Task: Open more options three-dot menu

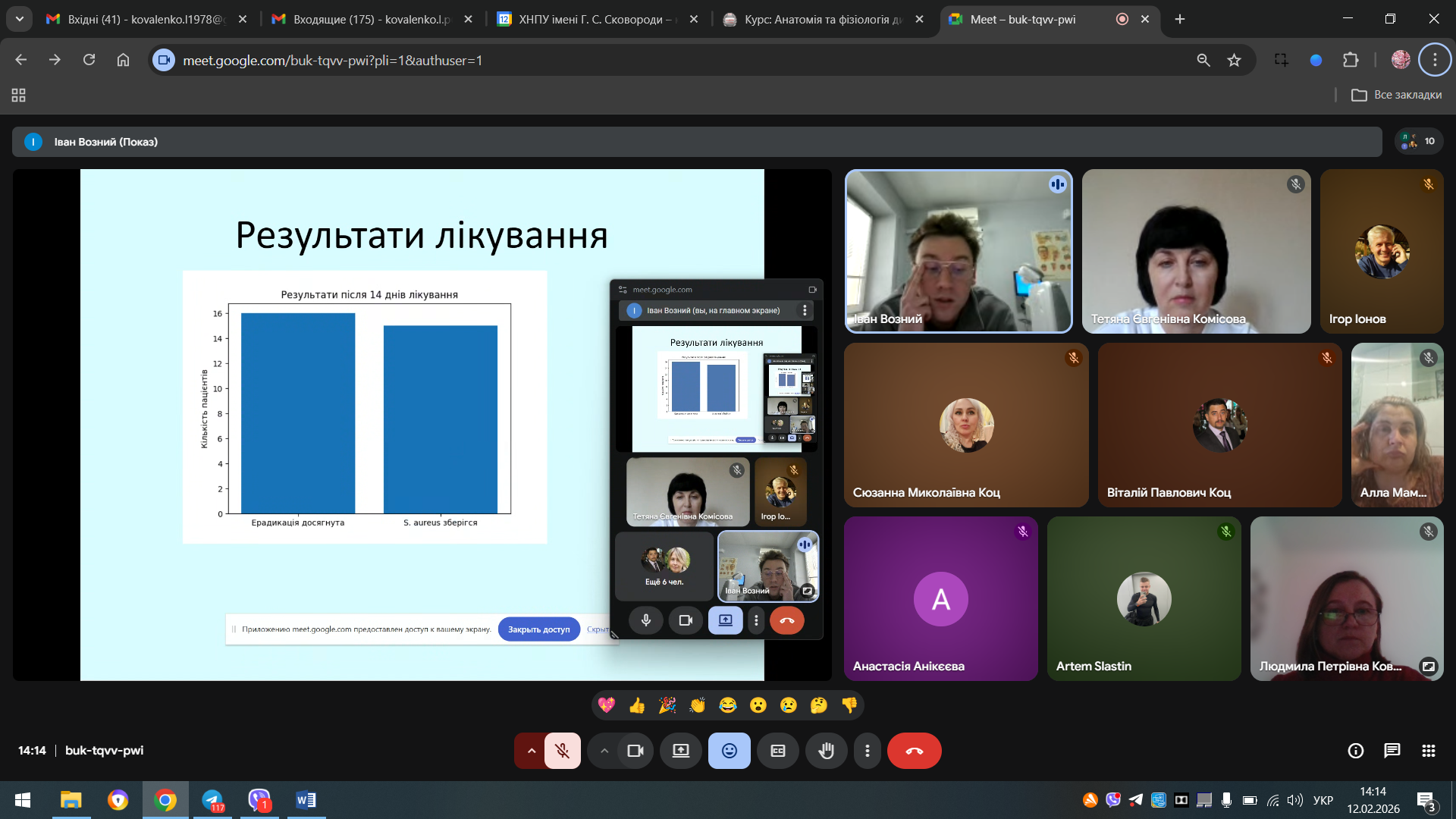Action: (x=867, y=751)
